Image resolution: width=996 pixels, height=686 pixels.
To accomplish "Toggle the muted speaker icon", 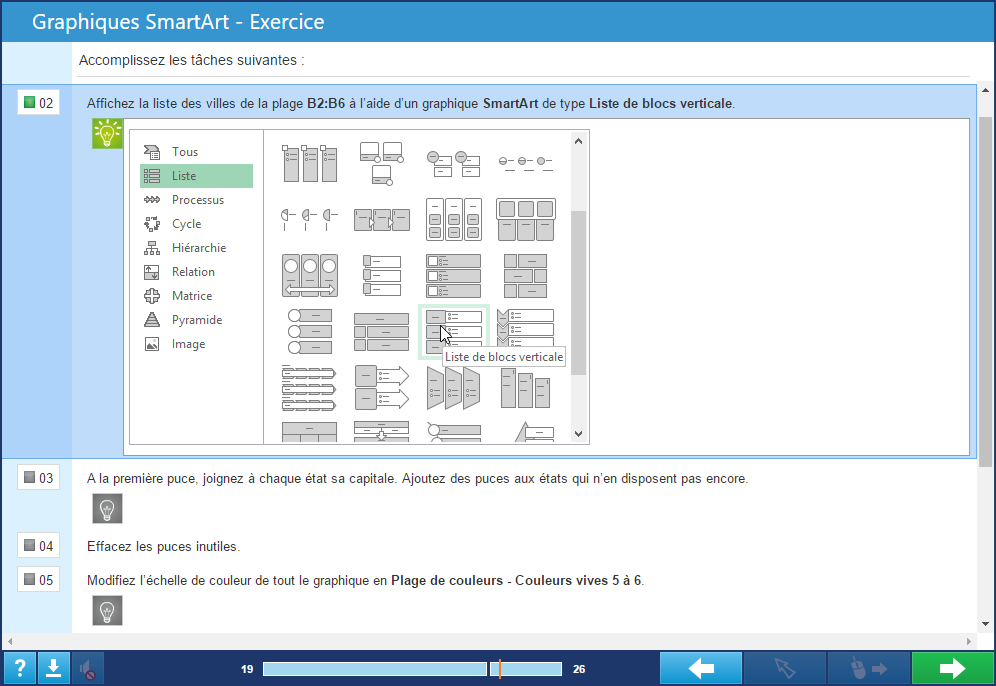I will [87, 668].
